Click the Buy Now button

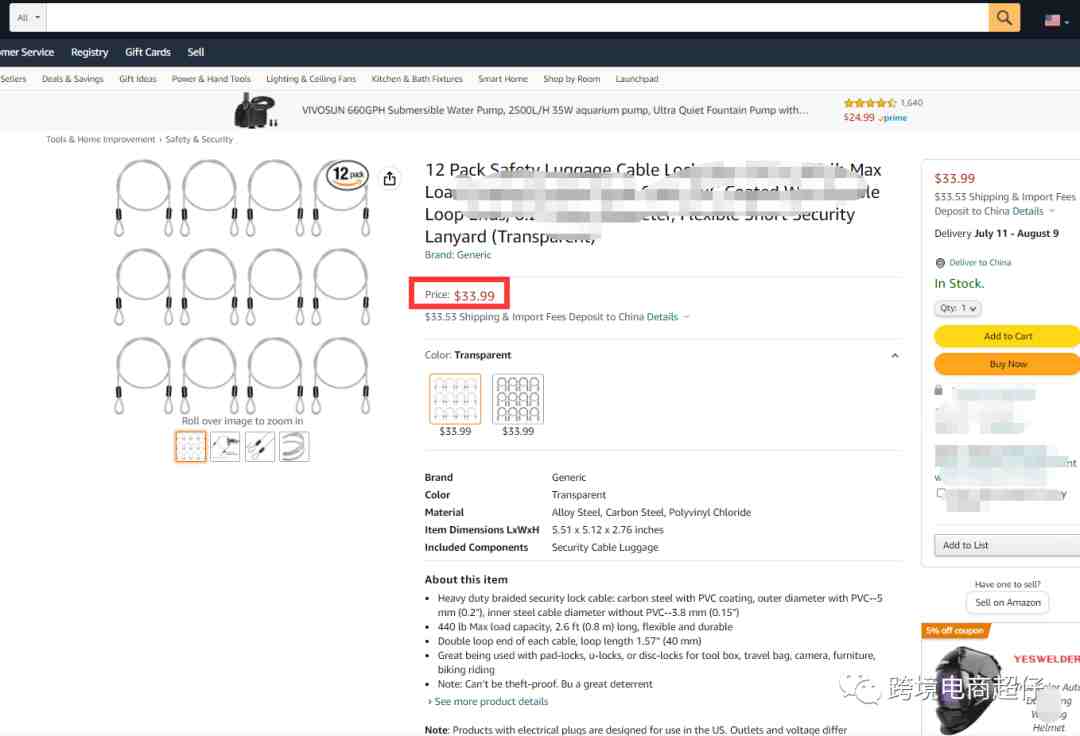click(1007, 364)
